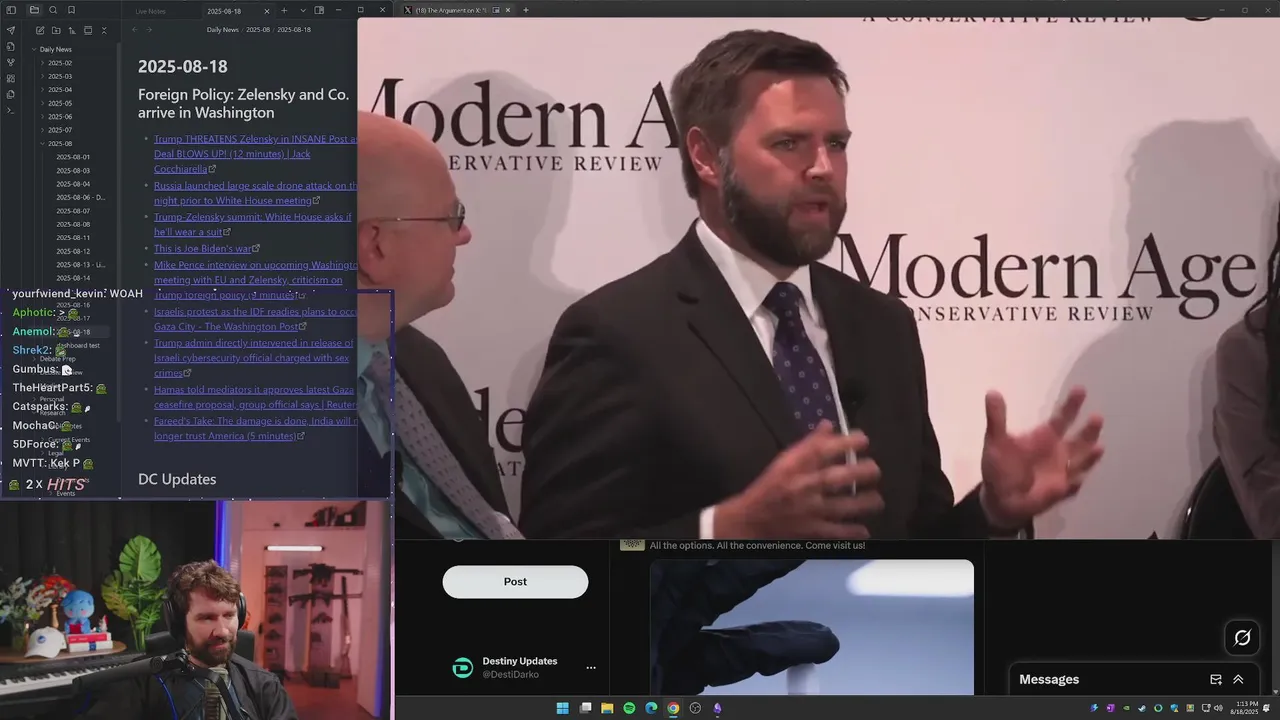This screenshot has height=720, width=1280.
Task: Open the Grok floating button
Action: [1242, 637]
